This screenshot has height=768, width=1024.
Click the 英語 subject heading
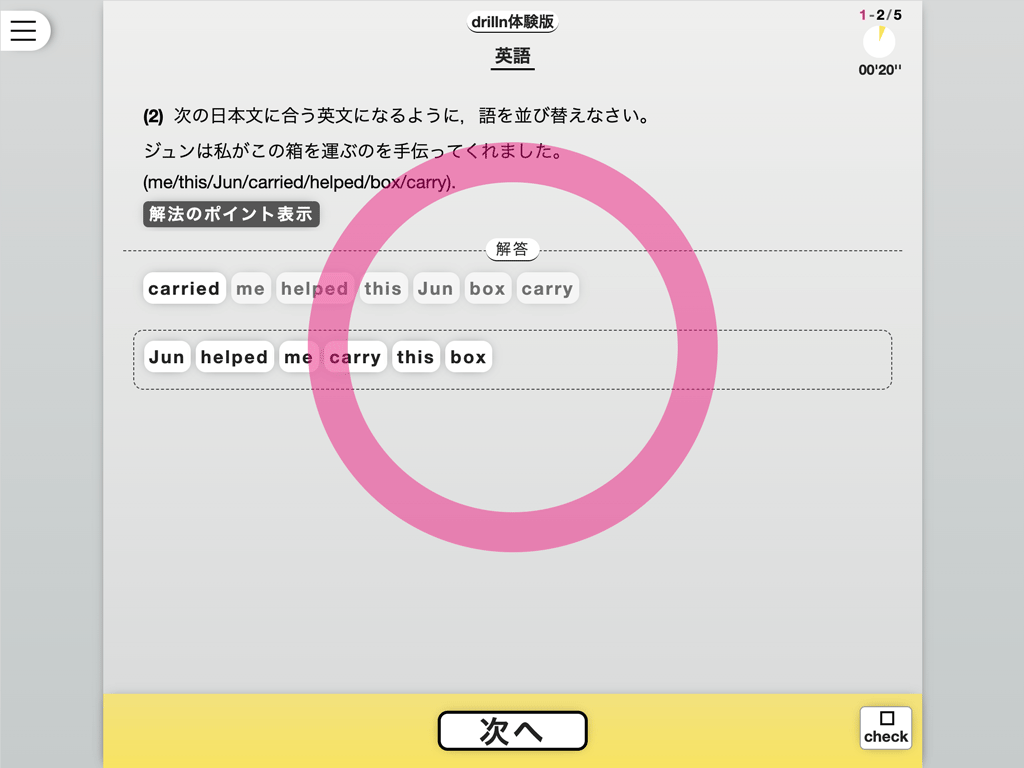pos(513,57)
